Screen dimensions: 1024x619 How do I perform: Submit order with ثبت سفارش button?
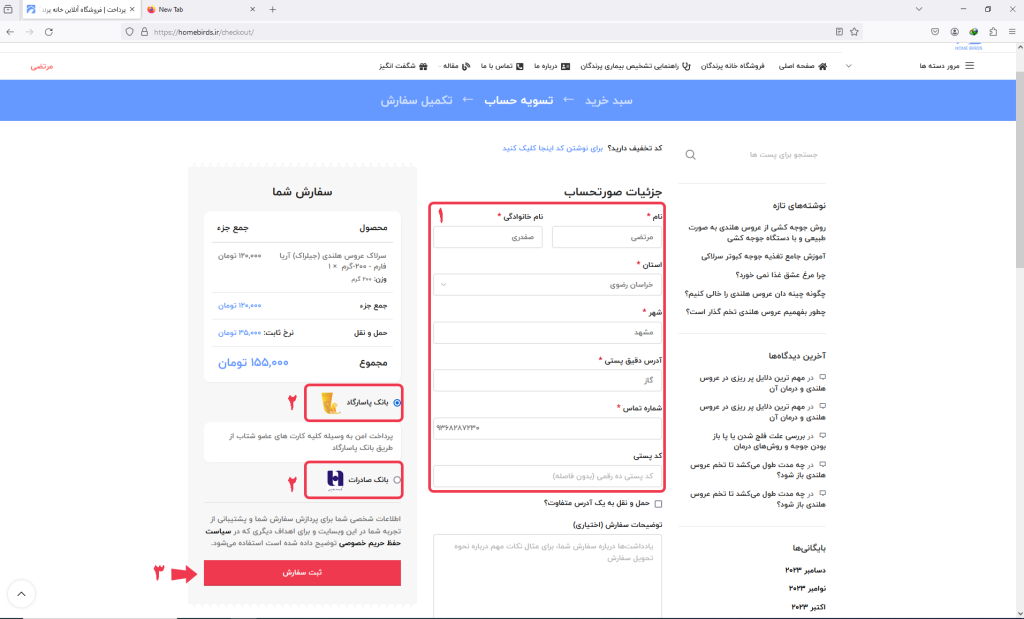pyautogui.click(x=302, y=573)
